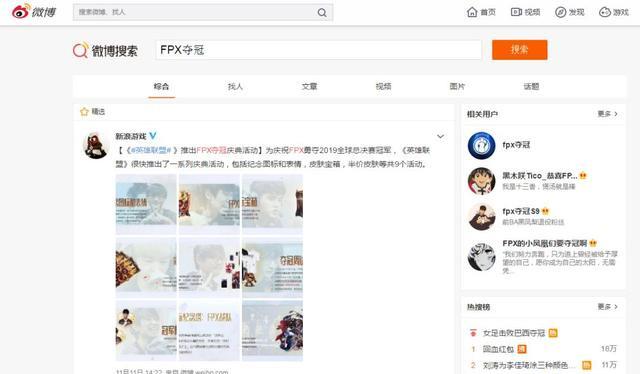
Task: Open first post image thumbnail
Action: (x=146, y=204)
